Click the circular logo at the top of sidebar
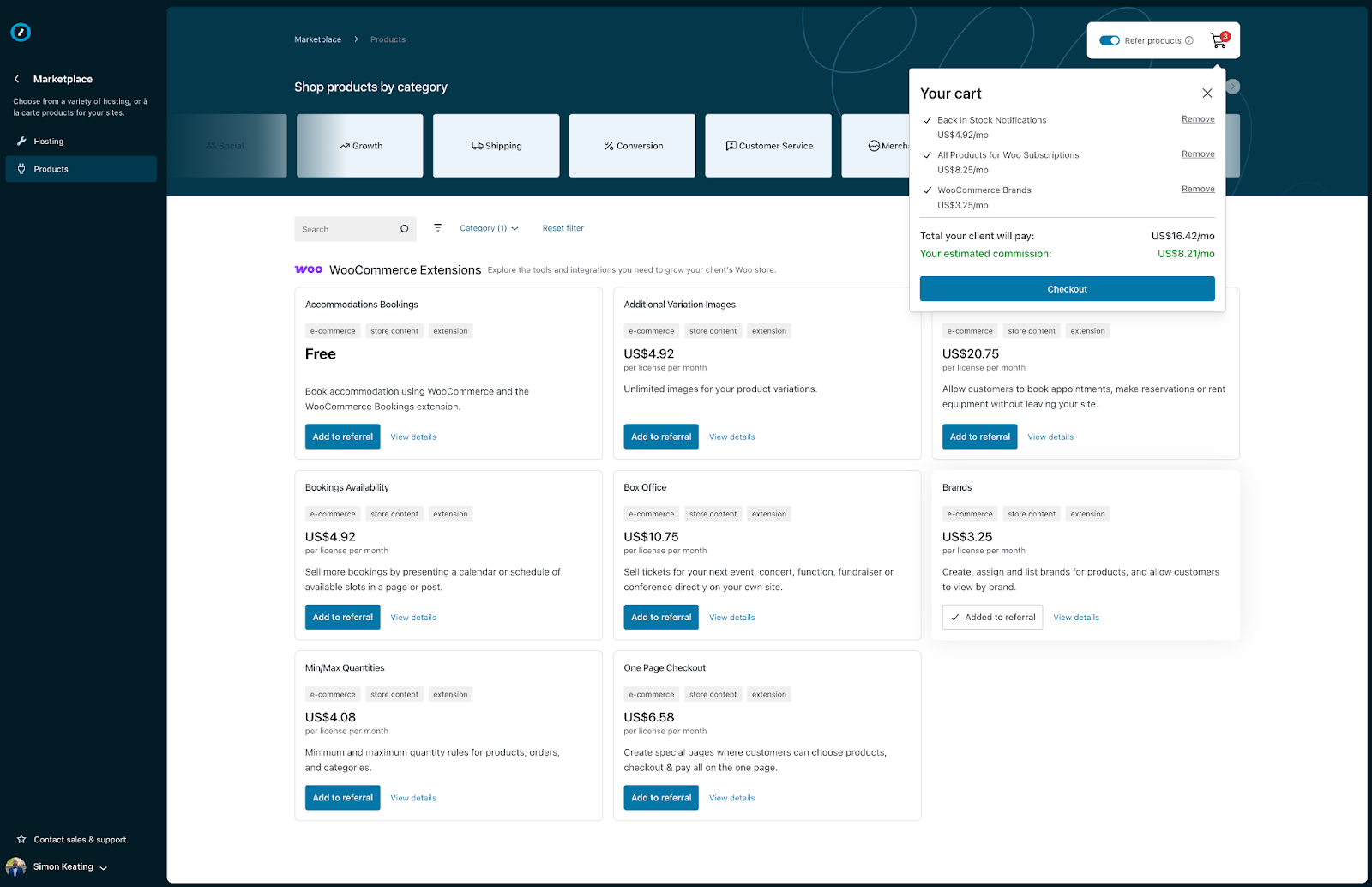Screen dimensions: 1372x887 click(21, 32)
